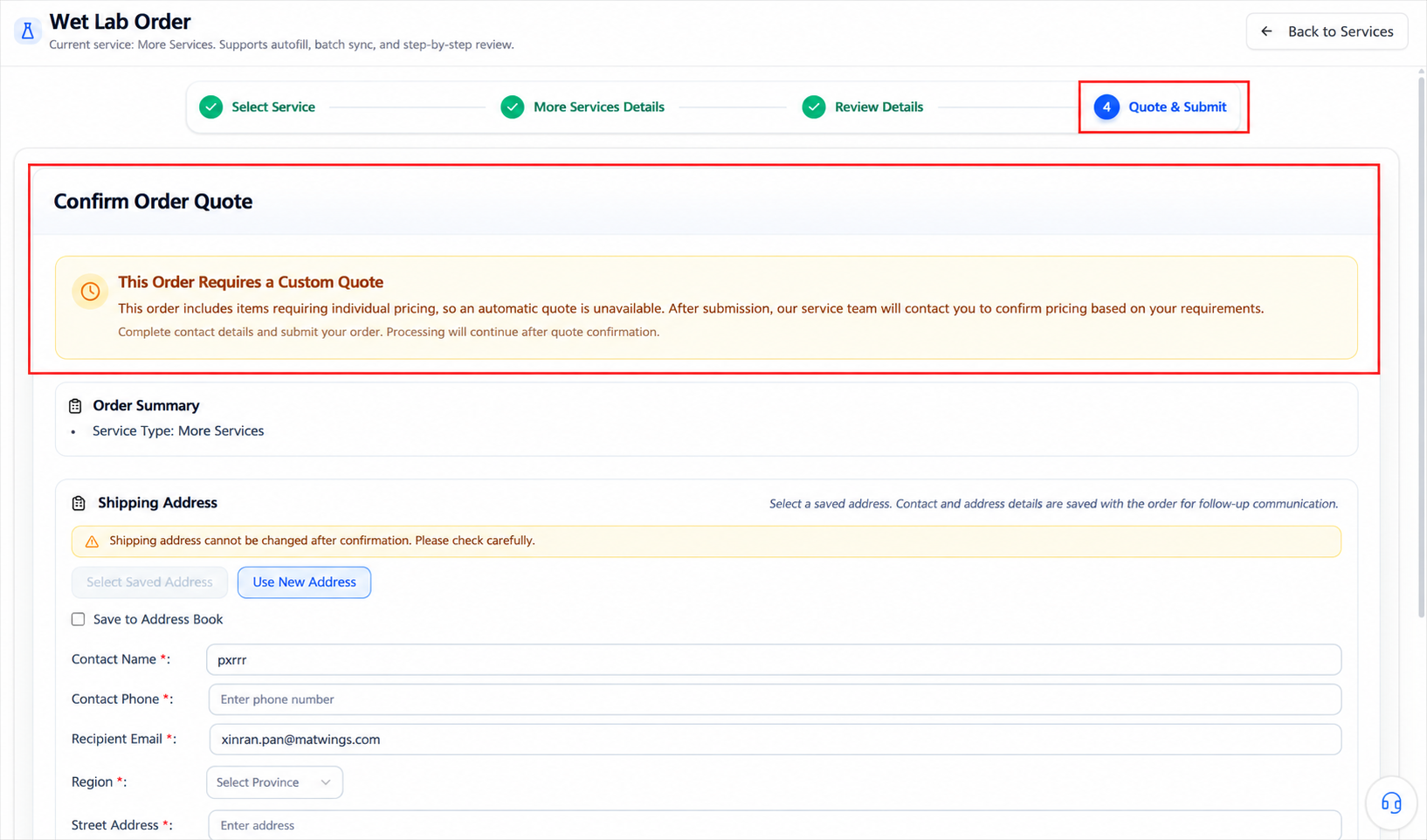Click the vertical page scrollbar

pos(1421,349)
